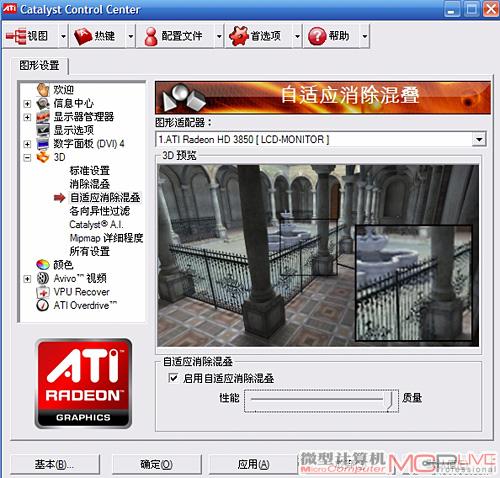Toggle the 启用自适应消除混叠 checkbox
The width and height of the screenshot is (500, 478).
173,378
